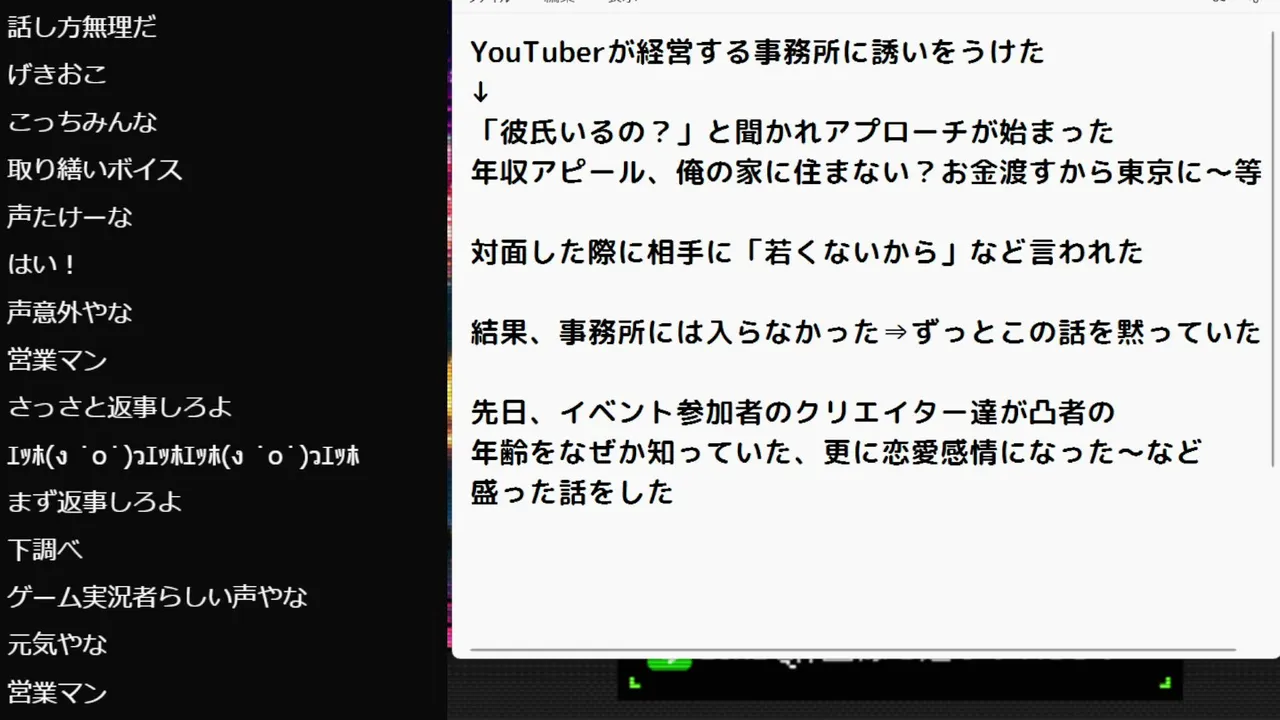This screenshot has height=720, width=1280.
Task: Click the notepad line starting '対面した際に相手に'
Action: (806, 252)
